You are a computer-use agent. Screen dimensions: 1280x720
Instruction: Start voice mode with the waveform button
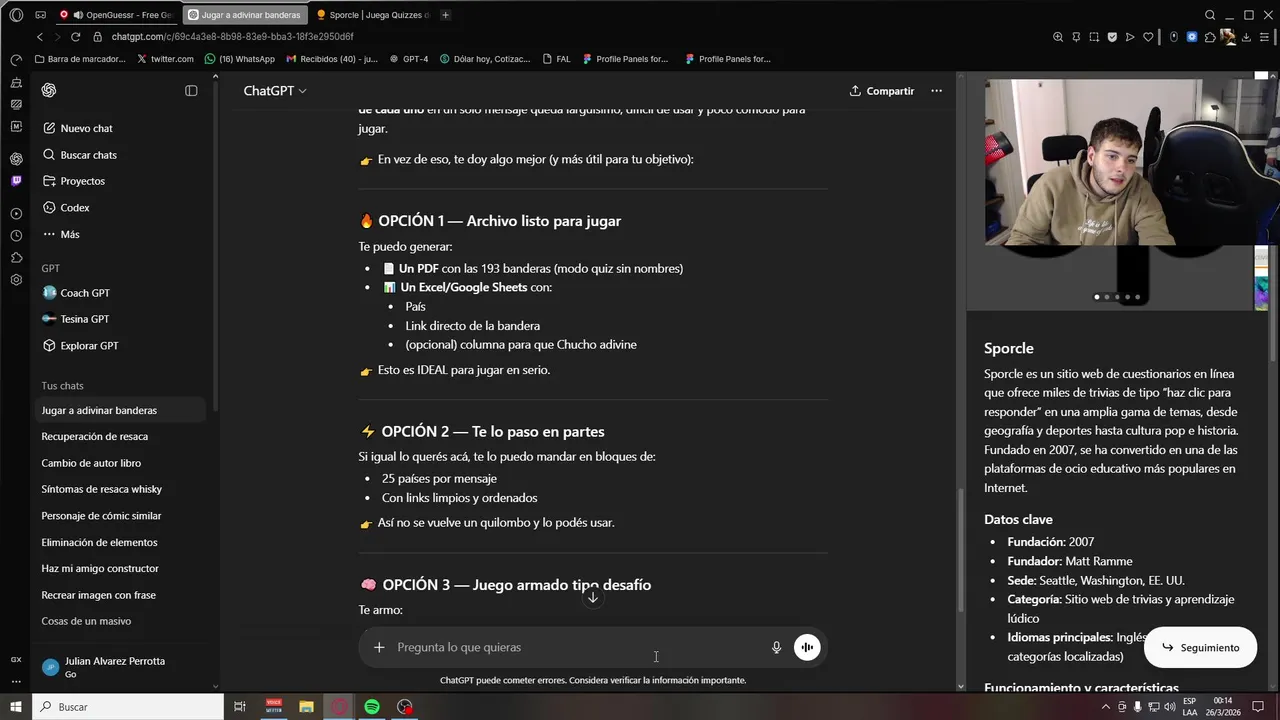click(806, 647)
